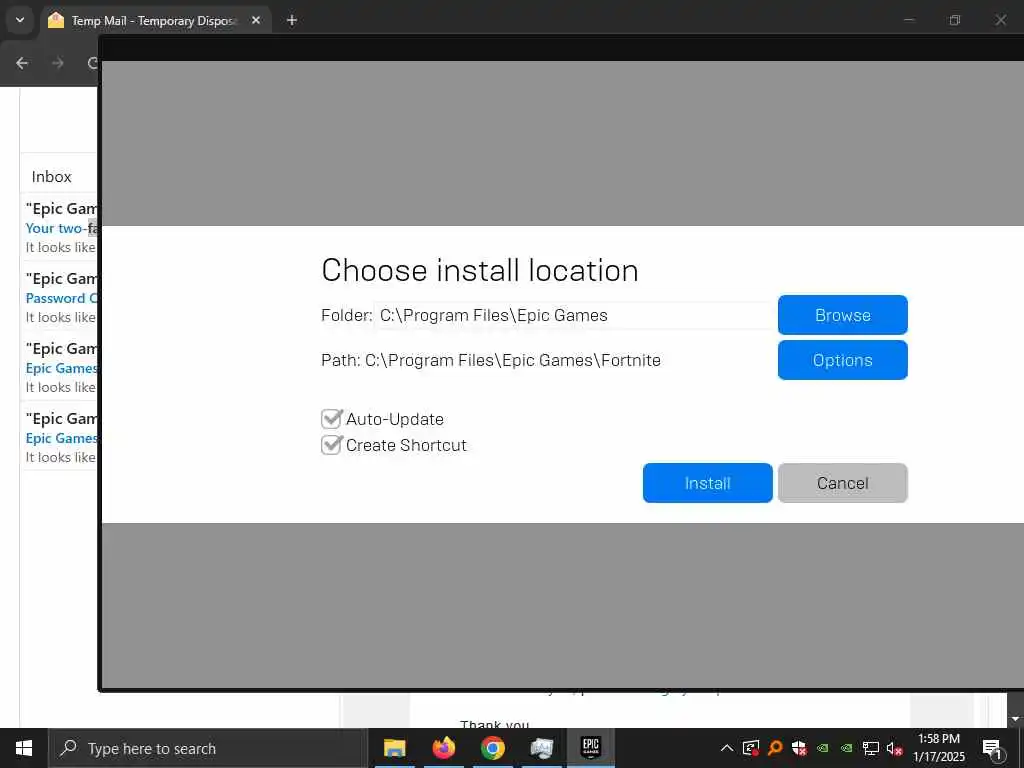Open the browser tab search dropdown

pos(20,20)
